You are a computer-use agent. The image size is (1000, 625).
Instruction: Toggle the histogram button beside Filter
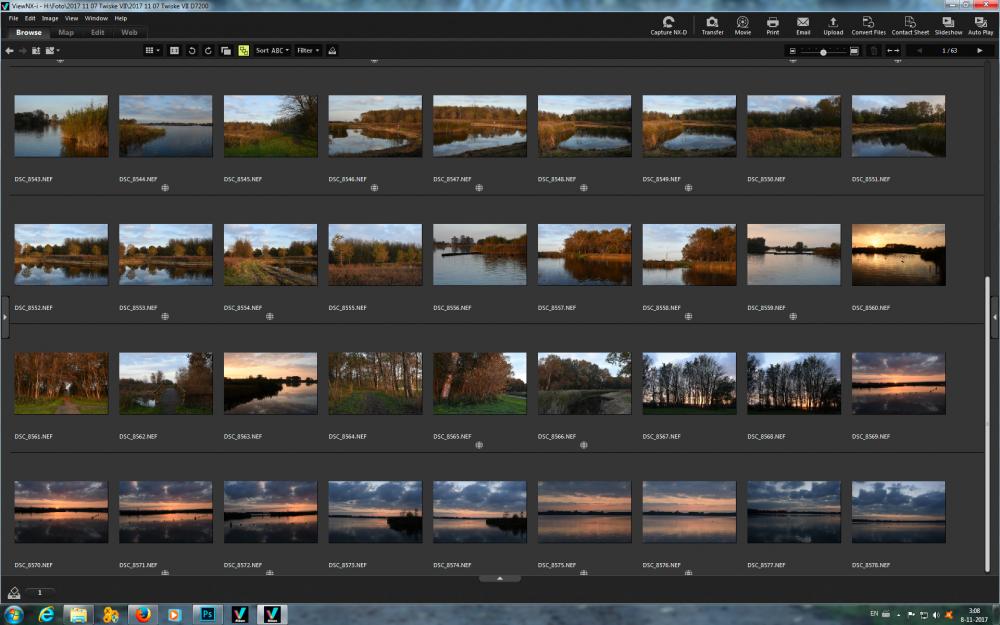pos(332,50)
